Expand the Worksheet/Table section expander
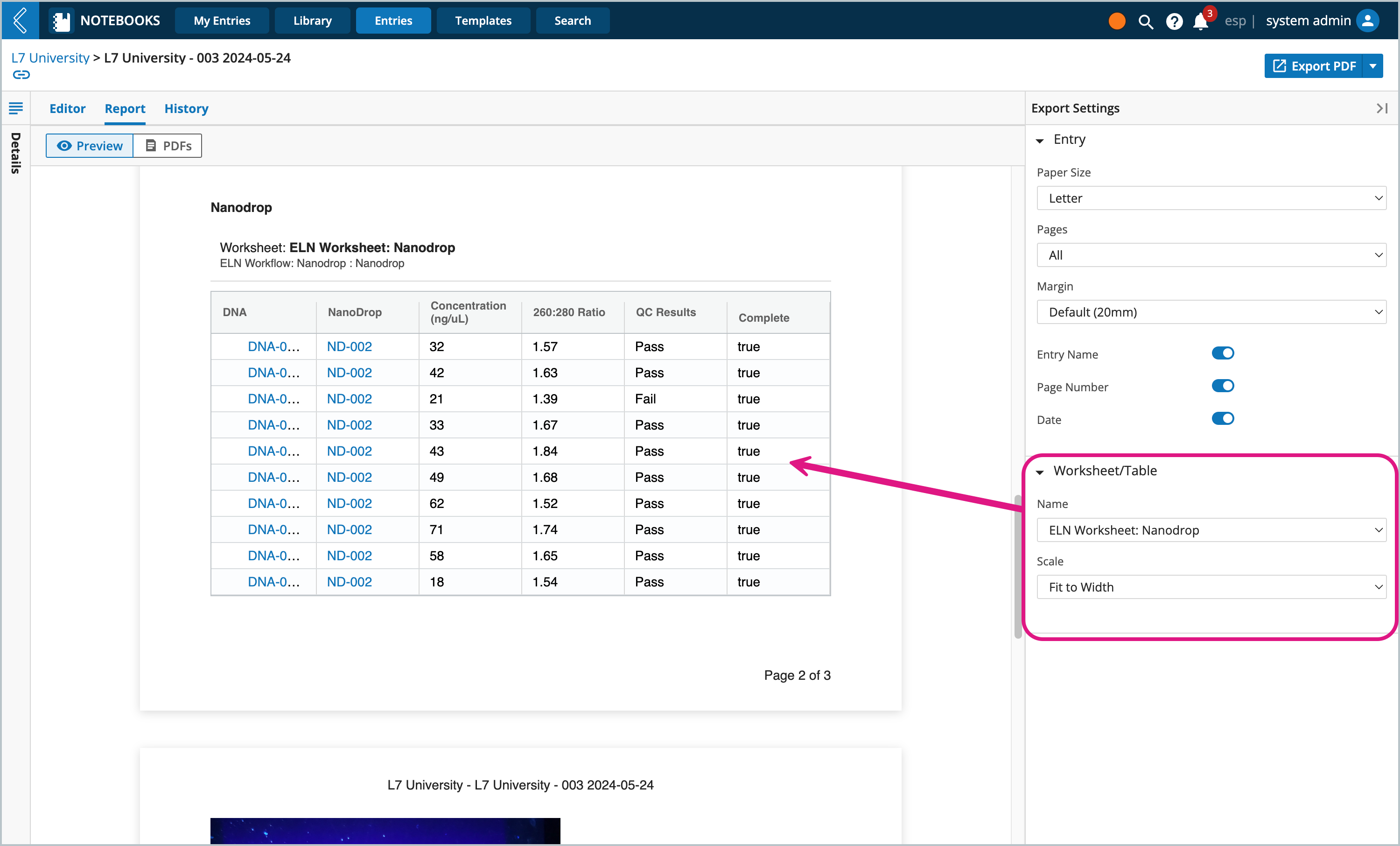 [1040, 470]
